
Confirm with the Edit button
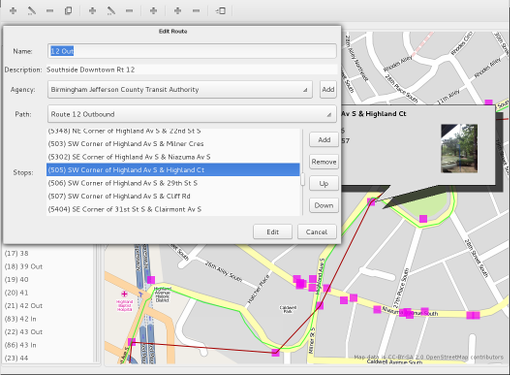click(273, 232)
